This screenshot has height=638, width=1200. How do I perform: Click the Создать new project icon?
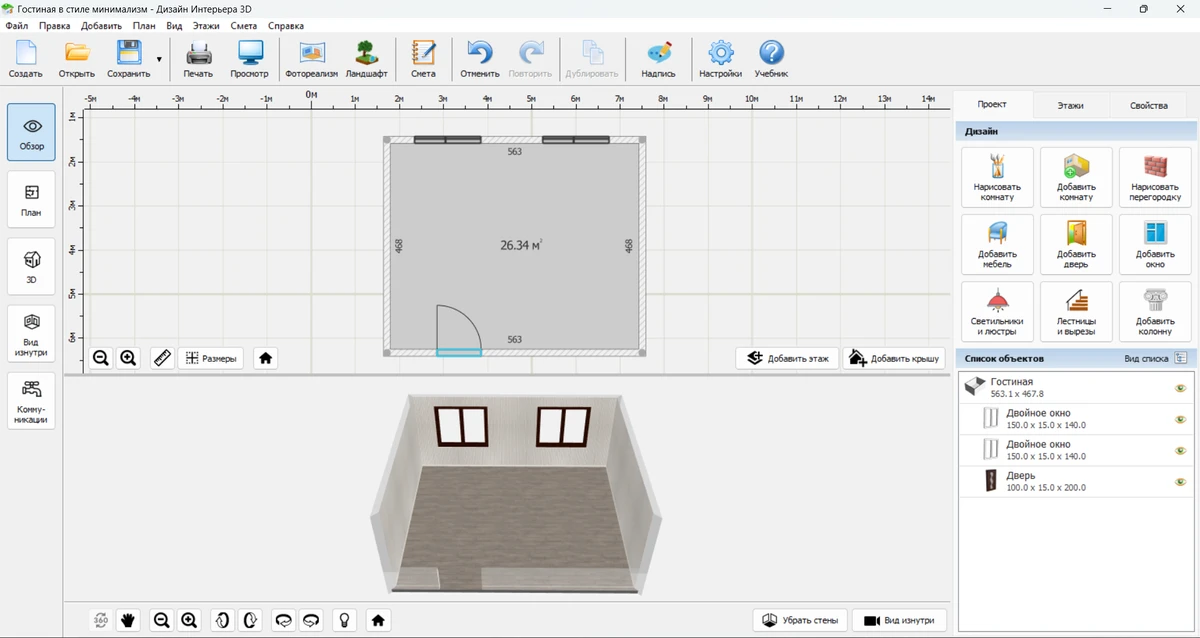tap(25, 59)
